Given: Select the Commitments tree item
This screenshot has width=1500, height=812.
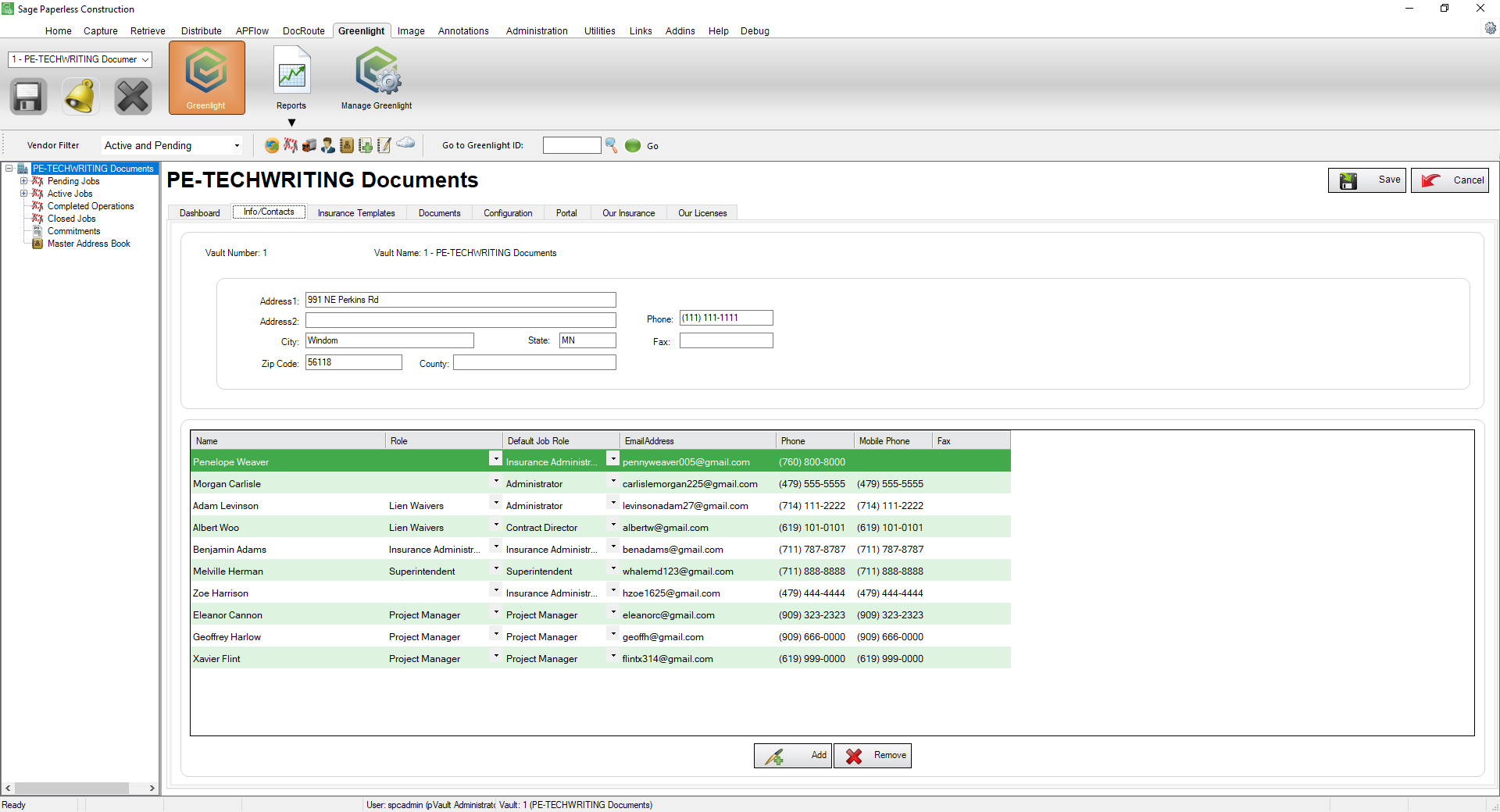Looking at the screenshot, I should pos(73,231).
